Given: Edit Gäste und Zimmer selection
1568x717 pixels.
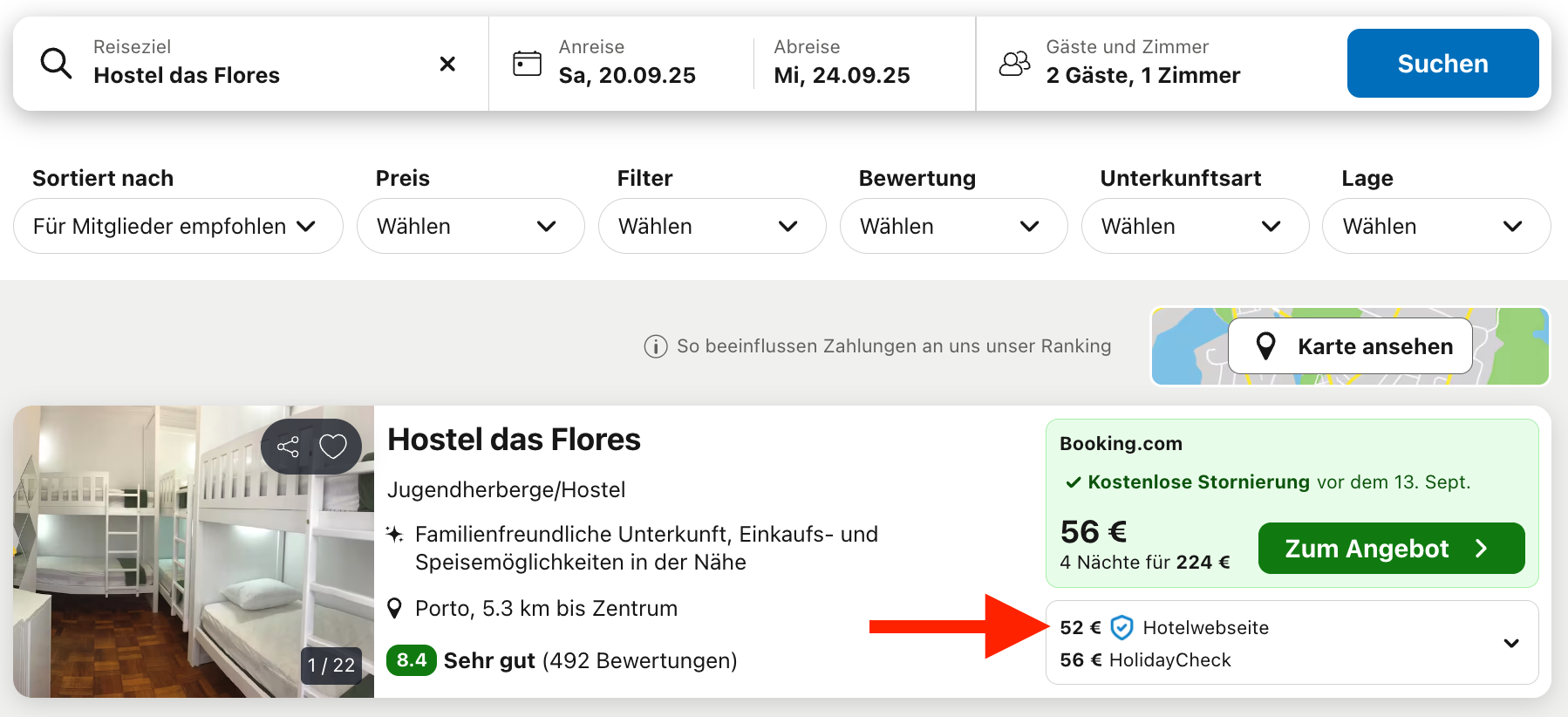Looking at the screenshot, I should coord(1142,64).
